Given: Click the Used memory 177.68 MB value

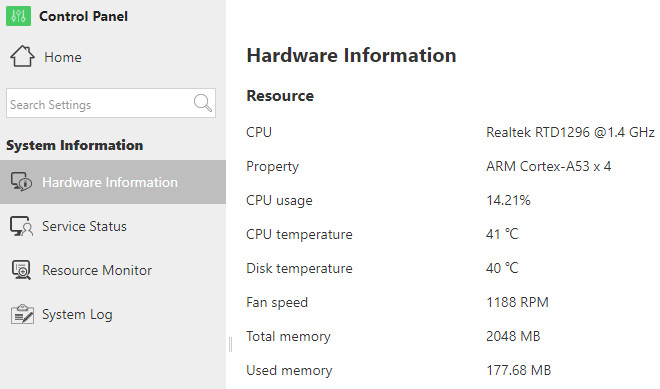Looking at the screenshot, I should 519,370.
